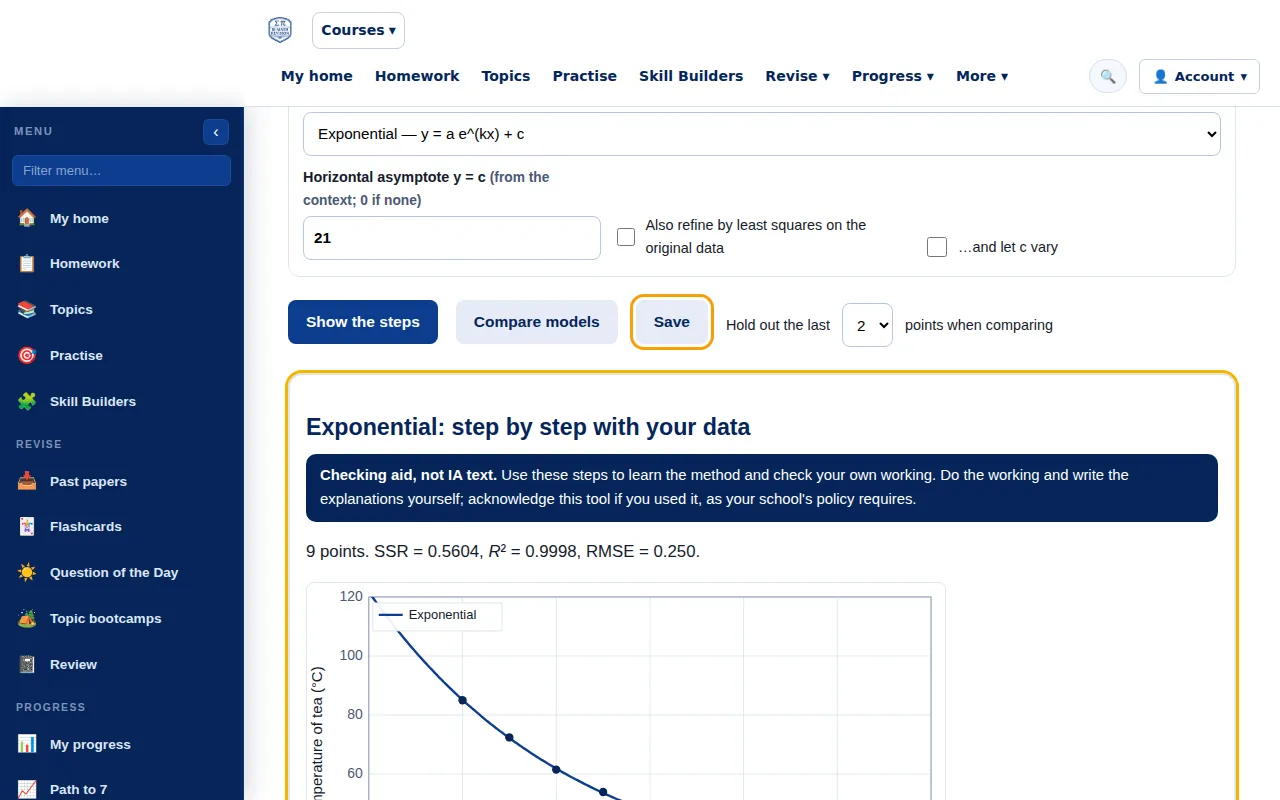Open Flashcards link in sidebar
The height and width of the screenshot is (800, 1280).
[x=86, y=526]
